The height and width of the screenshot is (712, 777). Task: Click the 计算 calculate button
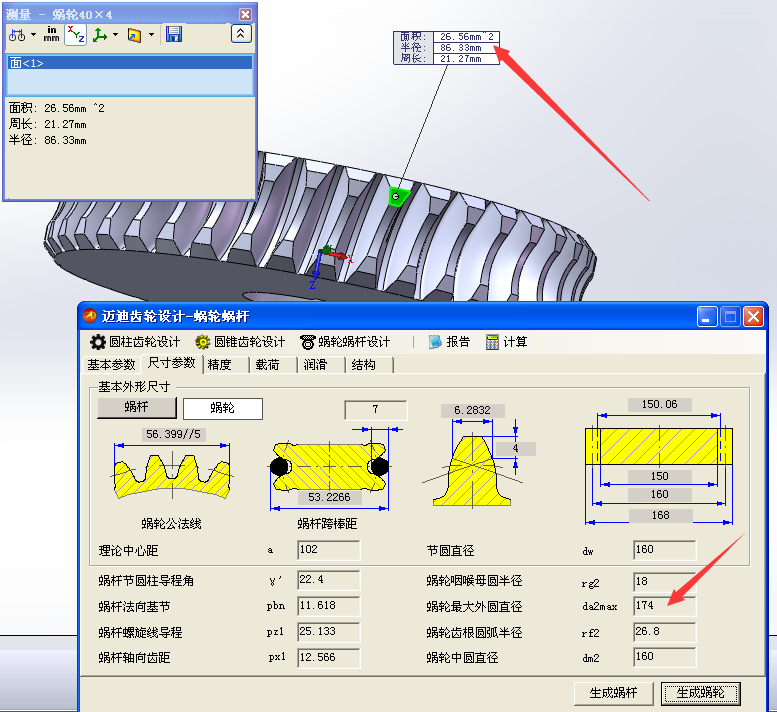(507, 342)
